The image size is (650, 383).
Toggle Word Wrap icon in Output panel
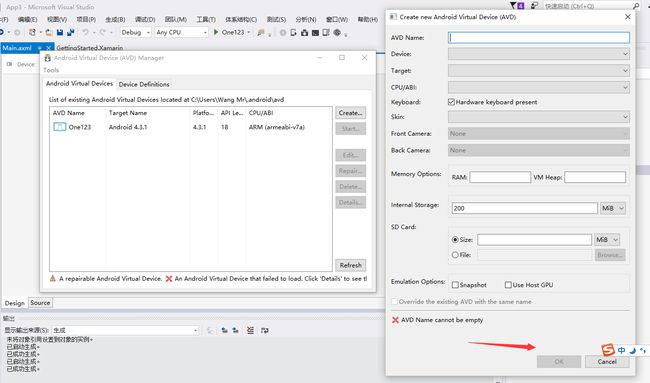coord(264,330)
